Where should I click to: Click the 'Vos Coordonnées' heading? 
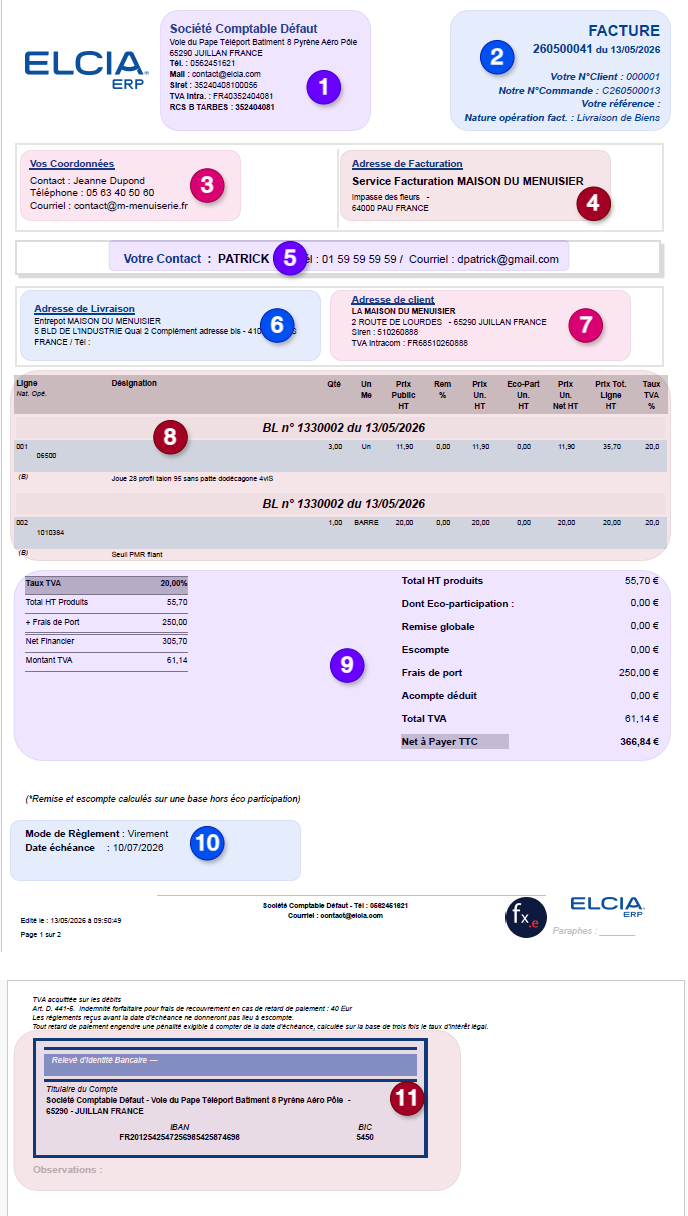(x=72, y=163)
